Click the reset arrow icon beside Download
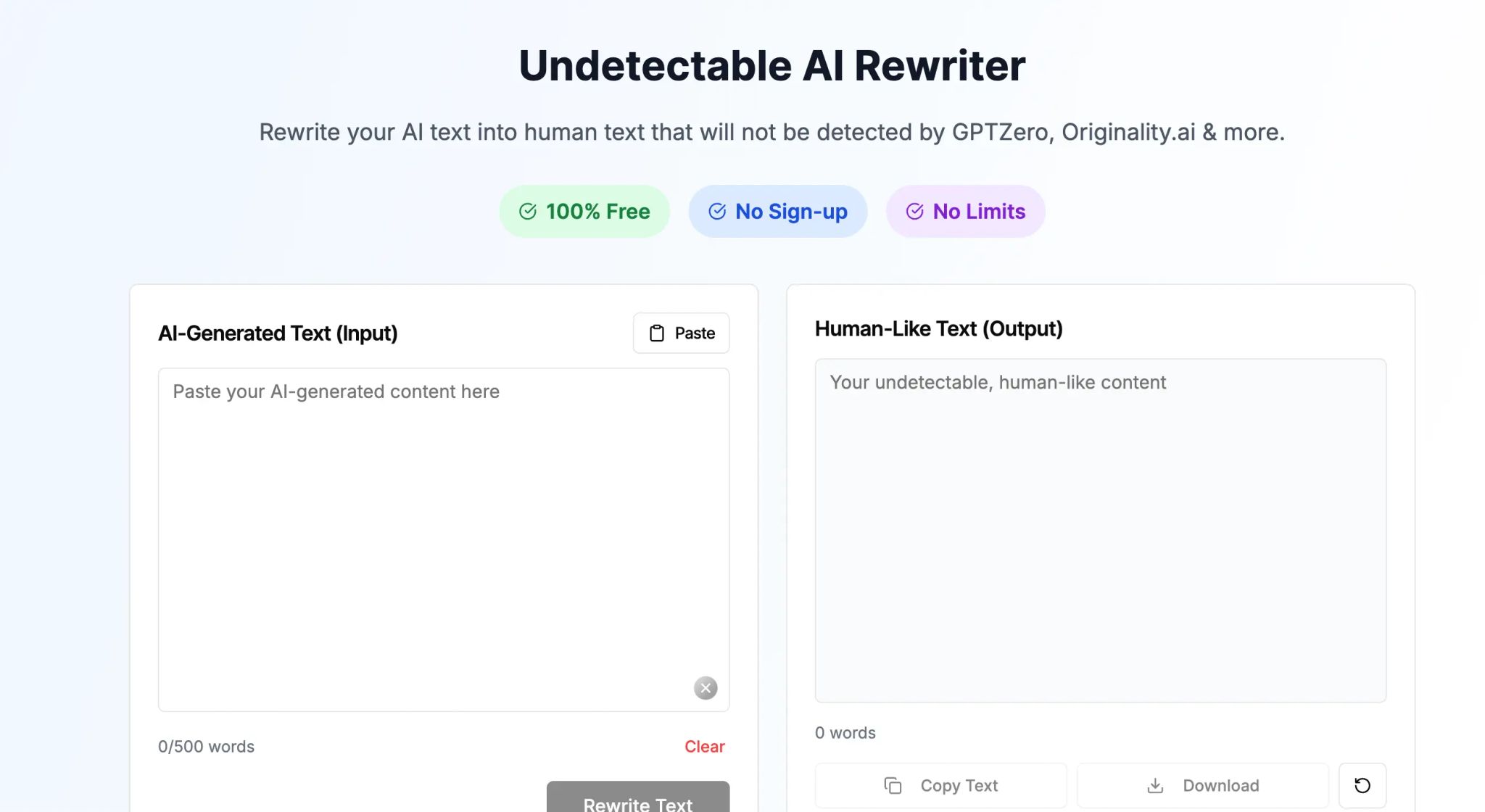The width and height of the screenshot is (1485, 812). click(1362, 785)
